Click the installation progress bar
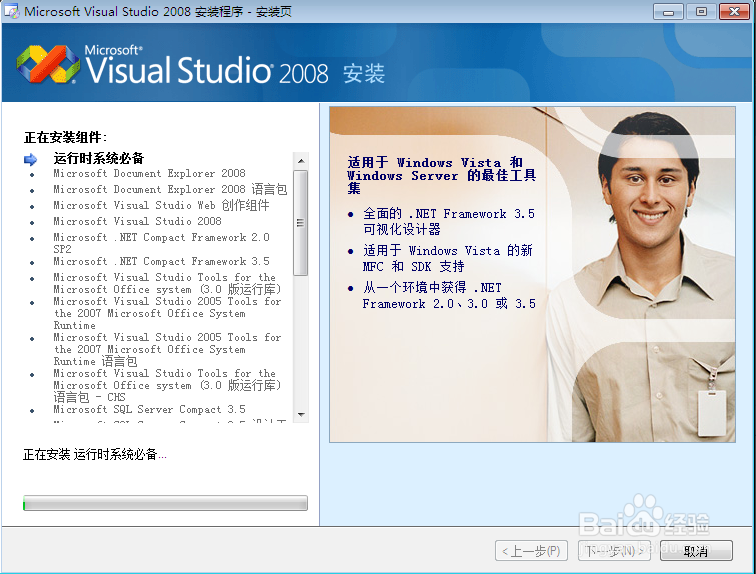756x574 pixels. pyautogui.click(x=165, y=503)
